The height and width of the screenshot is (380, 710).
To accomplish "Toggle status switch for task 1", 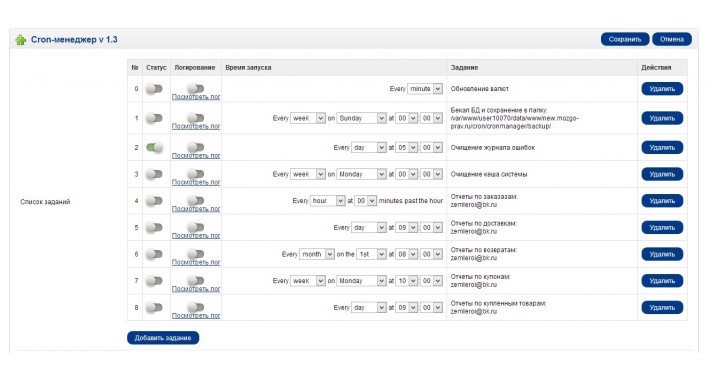I will (154, 118).
